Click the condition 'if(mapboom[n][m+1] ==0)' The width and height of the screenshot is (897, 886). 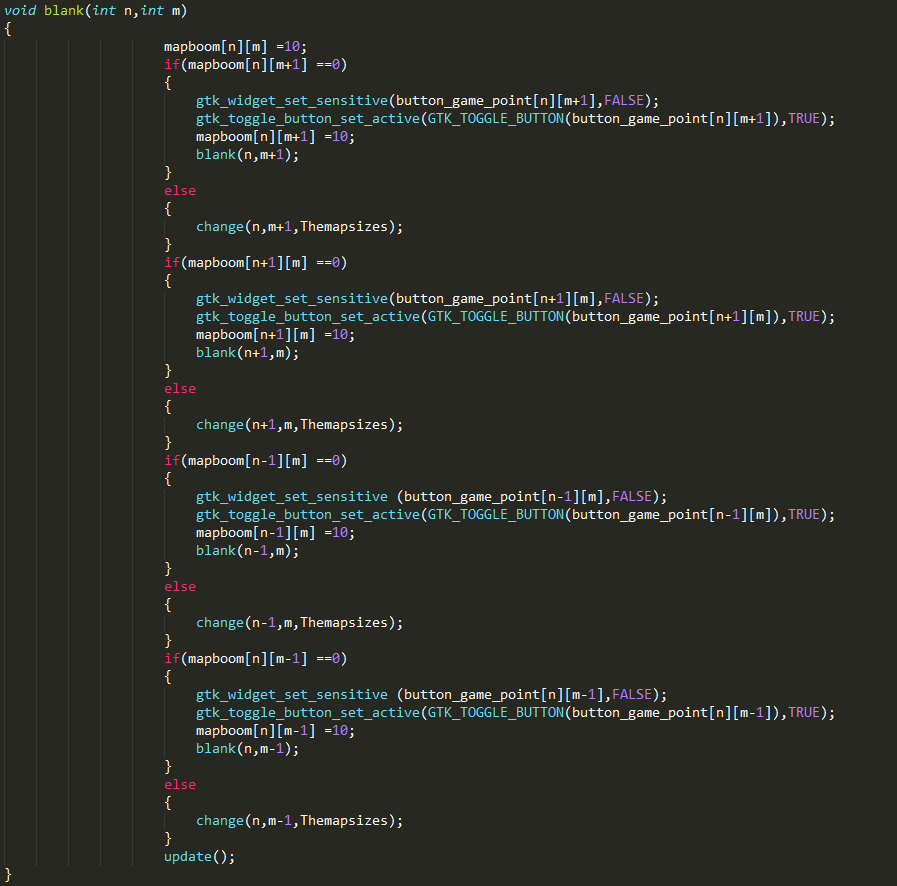coord(256,65)
